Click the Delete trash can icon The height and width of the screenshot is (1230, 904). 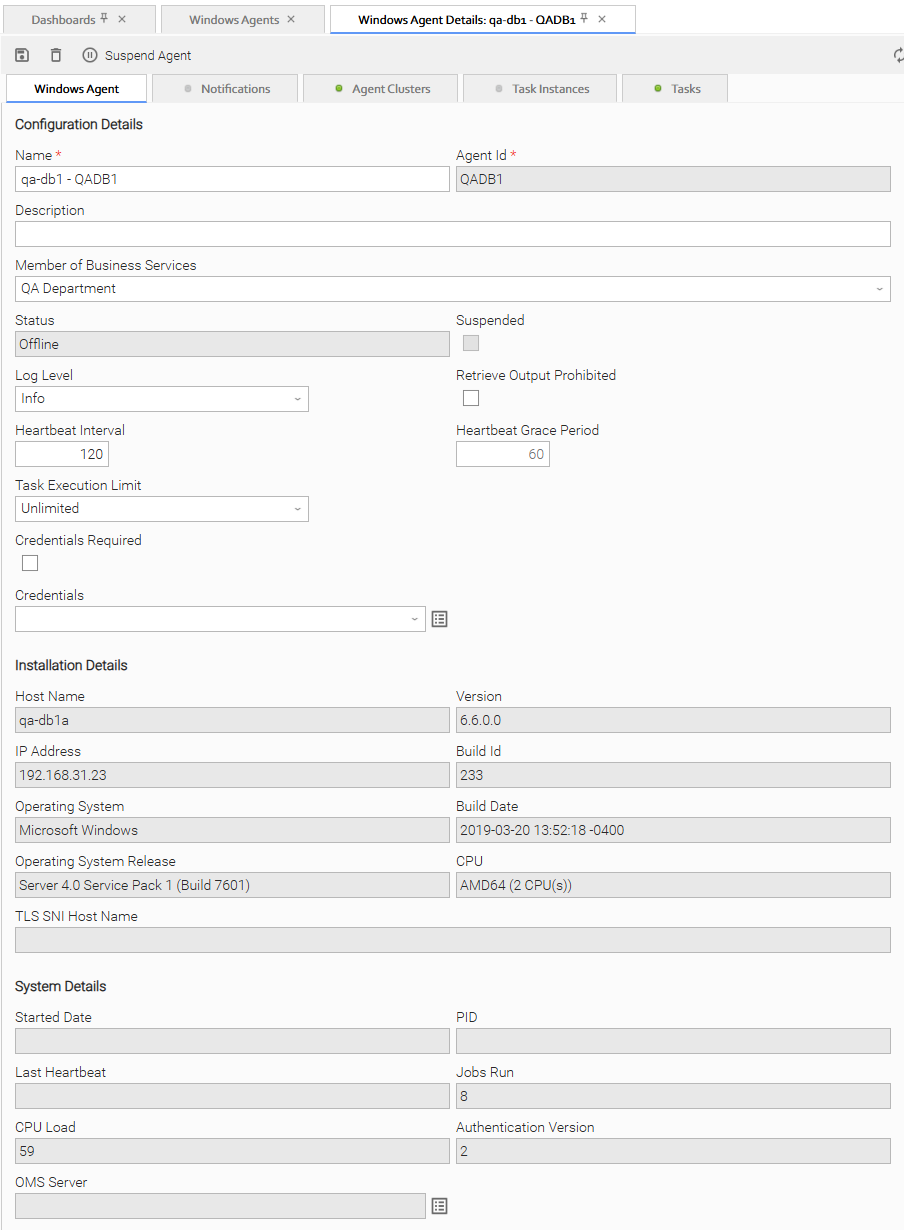(x=56, y=56)
